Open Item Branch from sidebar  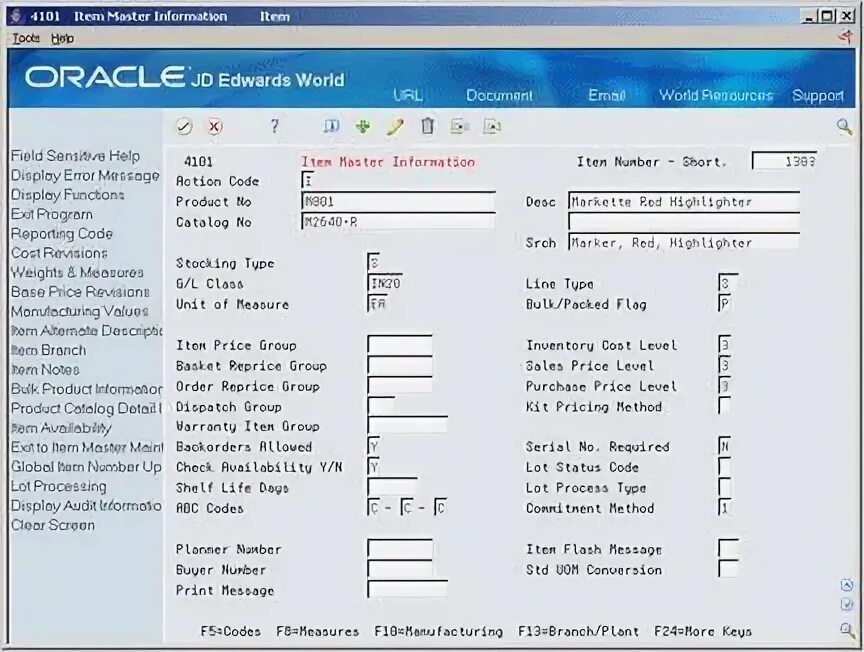(x=48, y=350)
